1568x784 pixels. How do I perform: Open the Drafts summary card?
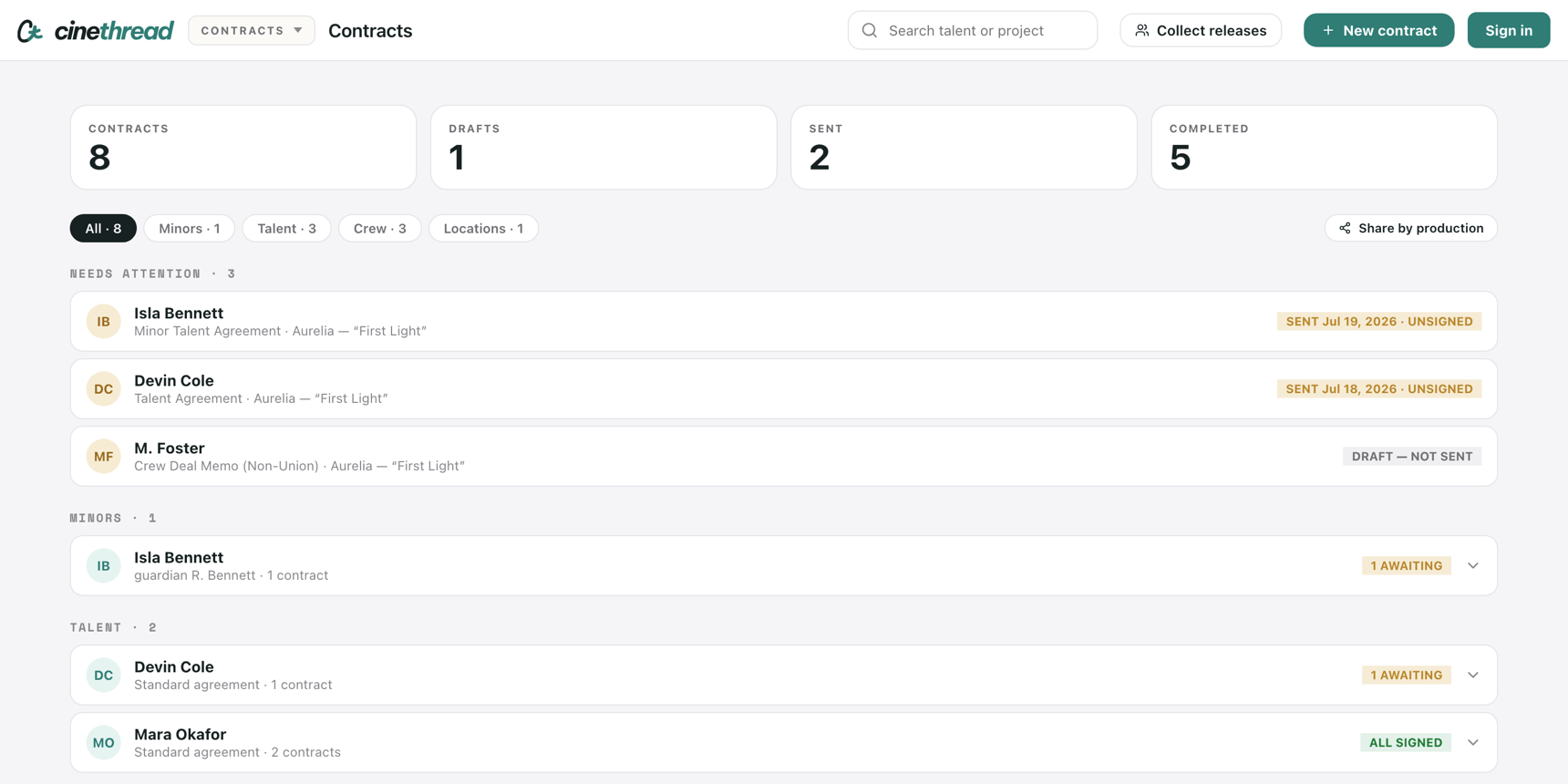coord(603,148)
